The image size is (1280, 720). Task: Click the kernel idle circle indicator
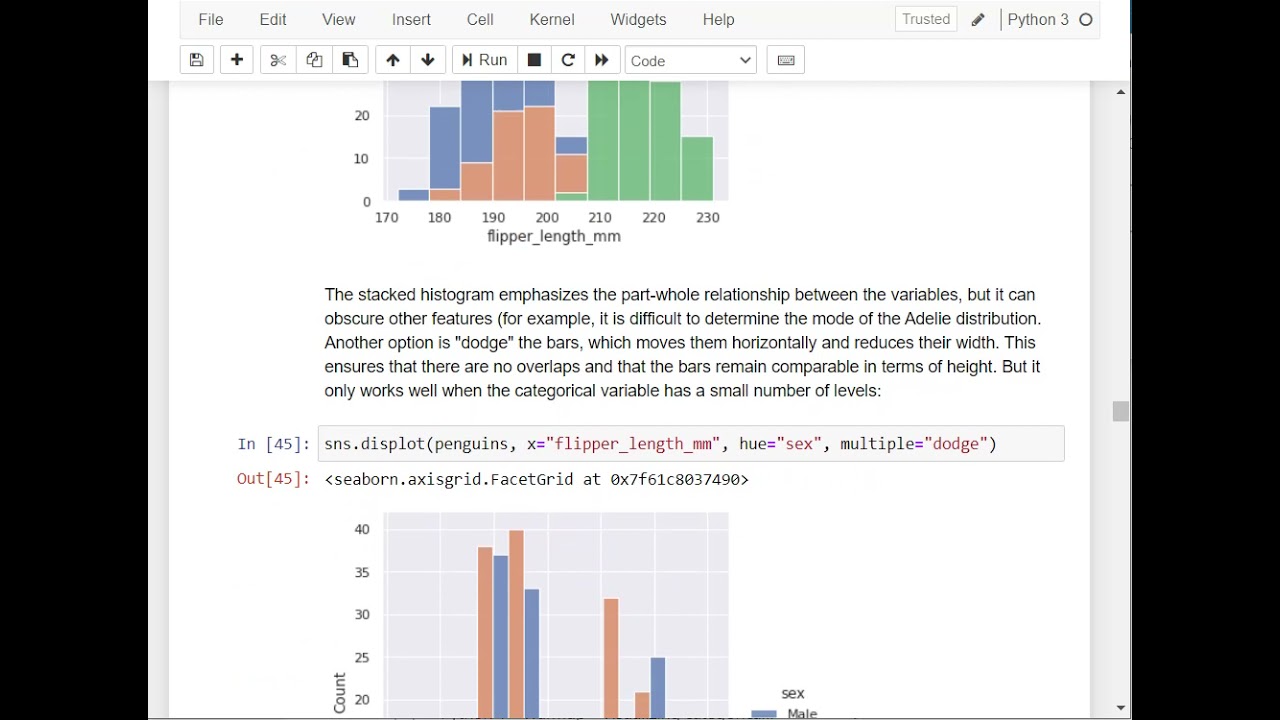1086,20
